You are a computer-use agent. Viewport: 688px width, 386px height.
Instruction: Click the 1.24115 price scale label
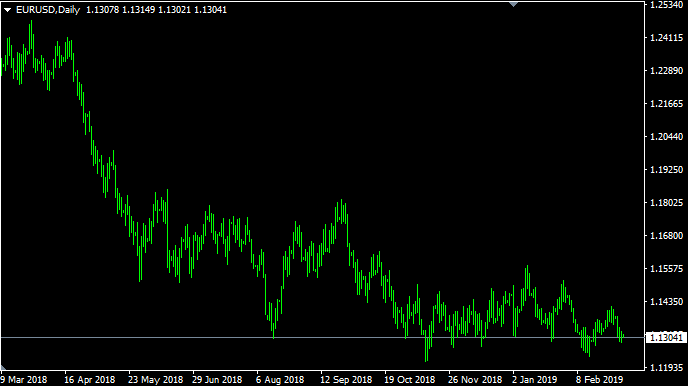click(666, 38)
